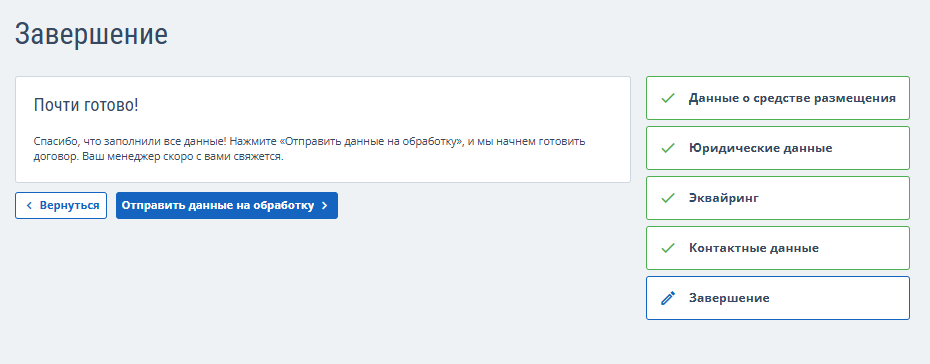Submit with Отправить данные на обработку button

coord(227,205)
